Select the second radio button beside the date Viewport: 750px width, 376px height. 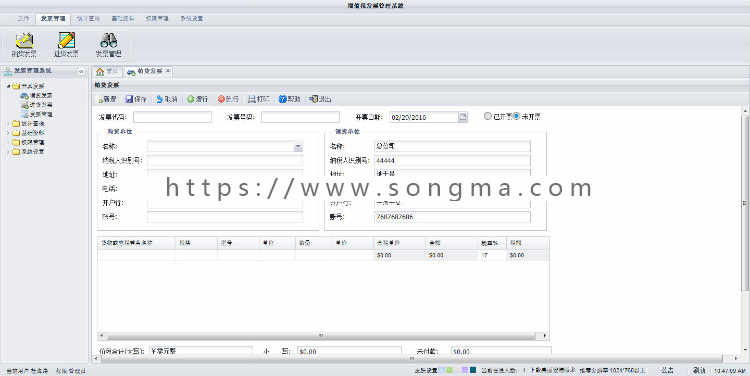tap(516, 116)
